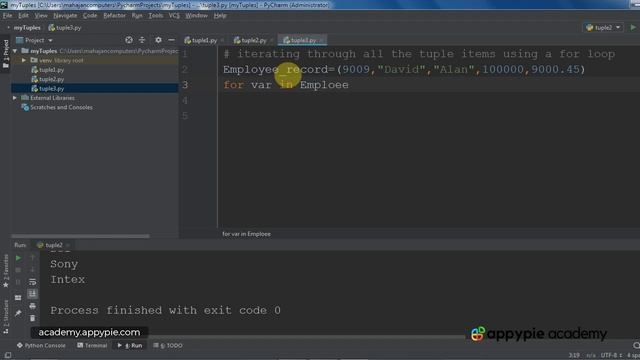Click the up arrow in the Run toolbar
640x360 pixels.
[33, 257]
